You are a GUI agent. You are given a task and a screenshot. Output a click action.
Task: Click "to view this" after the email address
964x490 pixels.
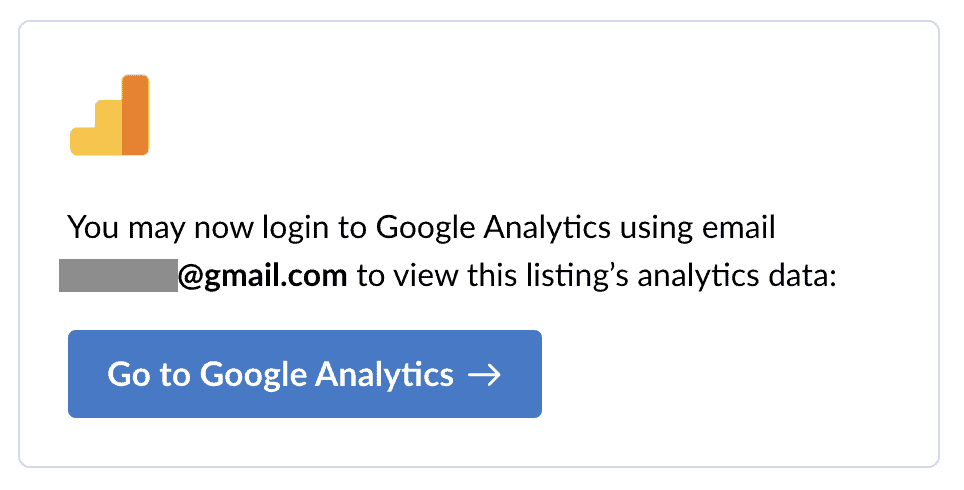pyautogui.click(x=437, y=275)
